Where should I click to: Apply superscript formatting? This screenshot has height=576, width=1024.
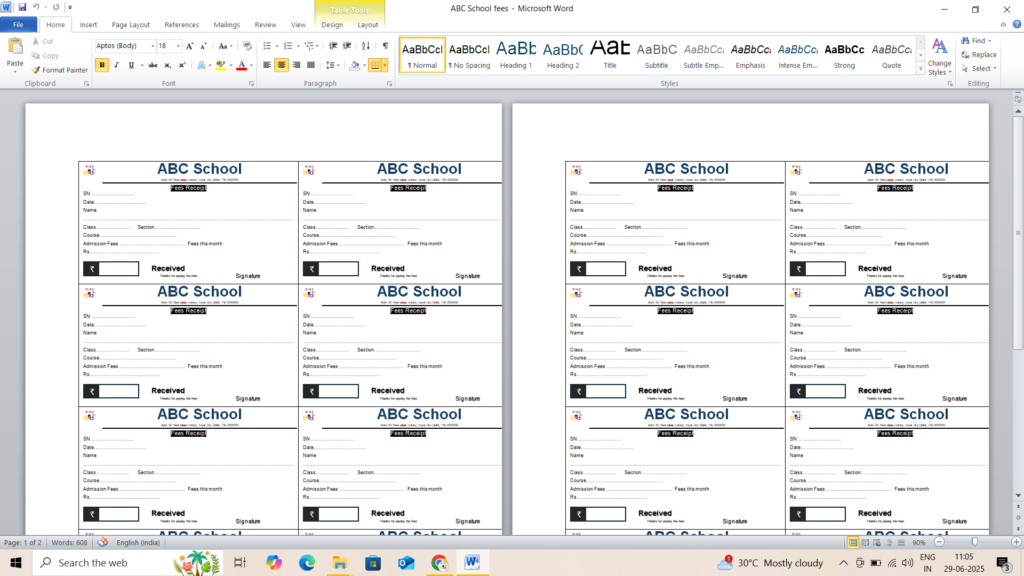182,65
